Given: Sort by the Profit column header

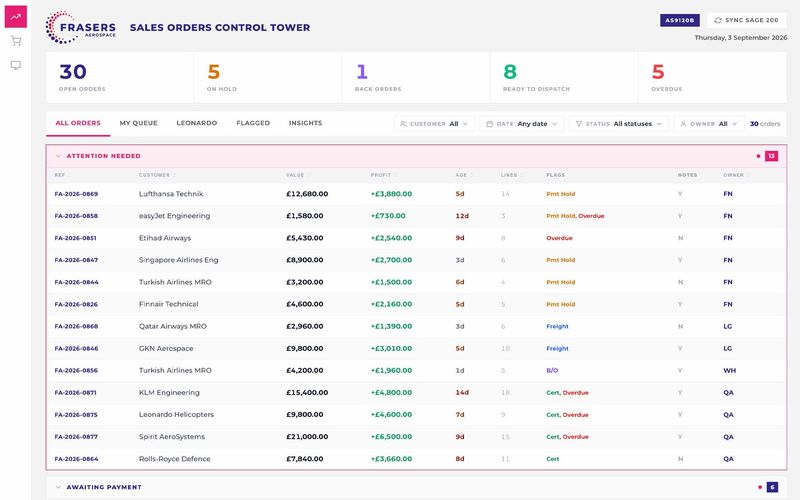Looking at the screenshot, I should [382, 175].
